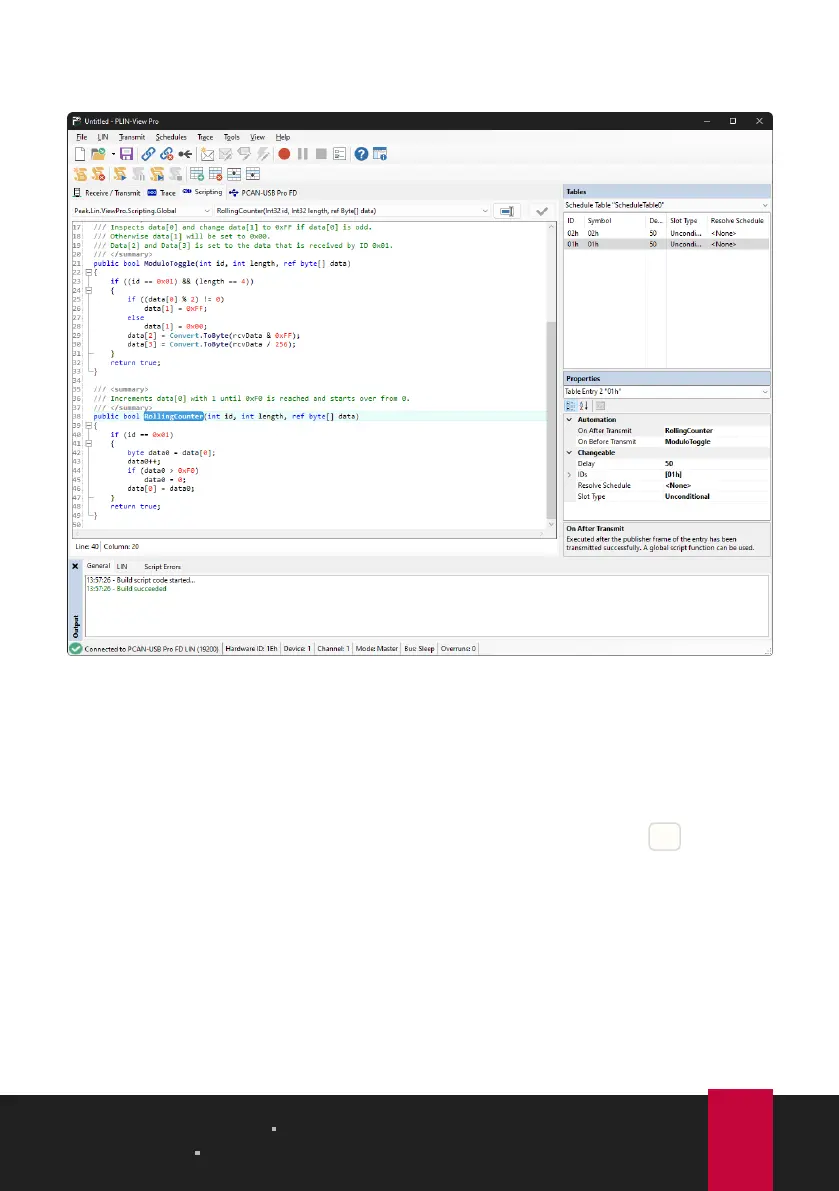Open the Schedule Table 'ScheduleTable0' dropdown

[765, 205]
